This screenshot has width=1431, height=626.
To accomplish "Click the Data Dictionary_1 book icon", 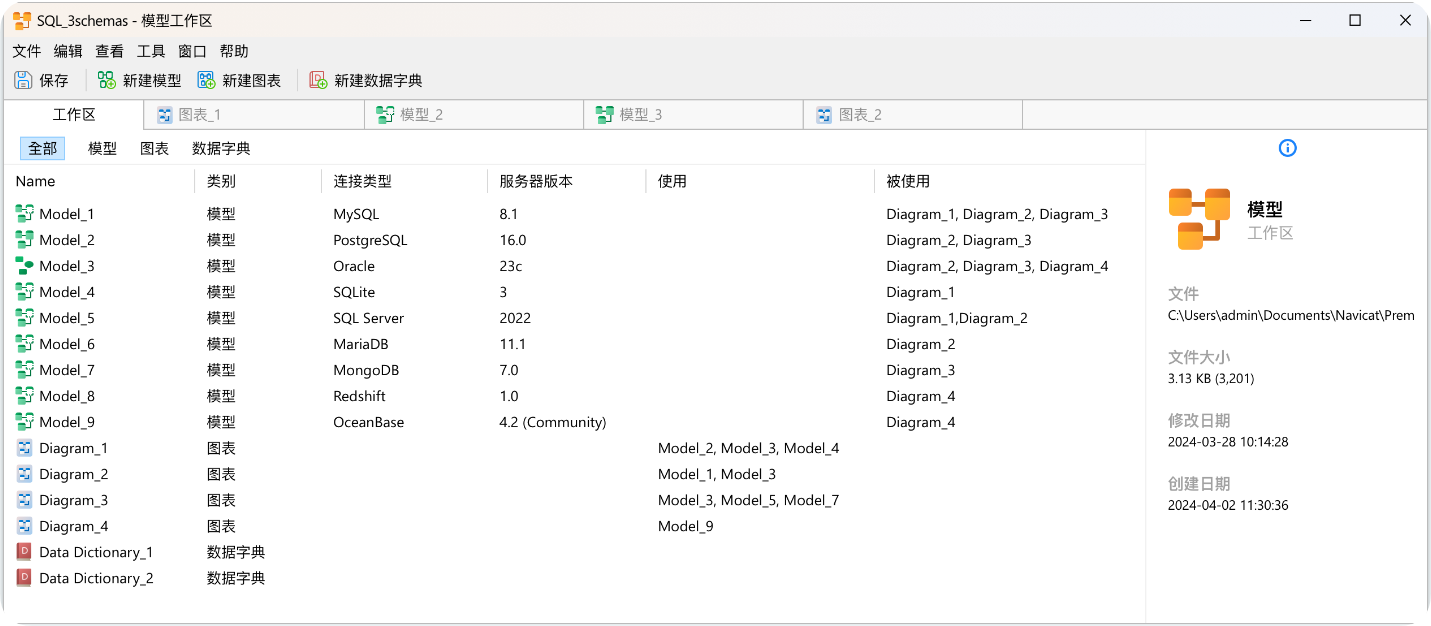I will coord(25,552).
